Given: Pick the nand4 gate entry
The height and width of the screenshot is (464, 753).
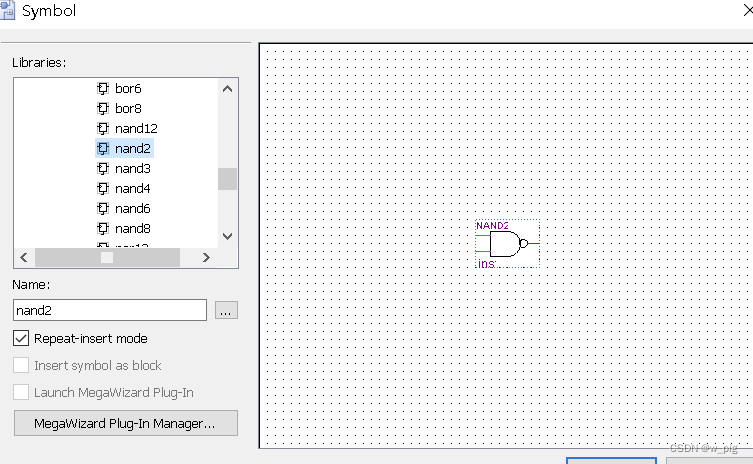Looking at the screenshot, I should [133, 188].
